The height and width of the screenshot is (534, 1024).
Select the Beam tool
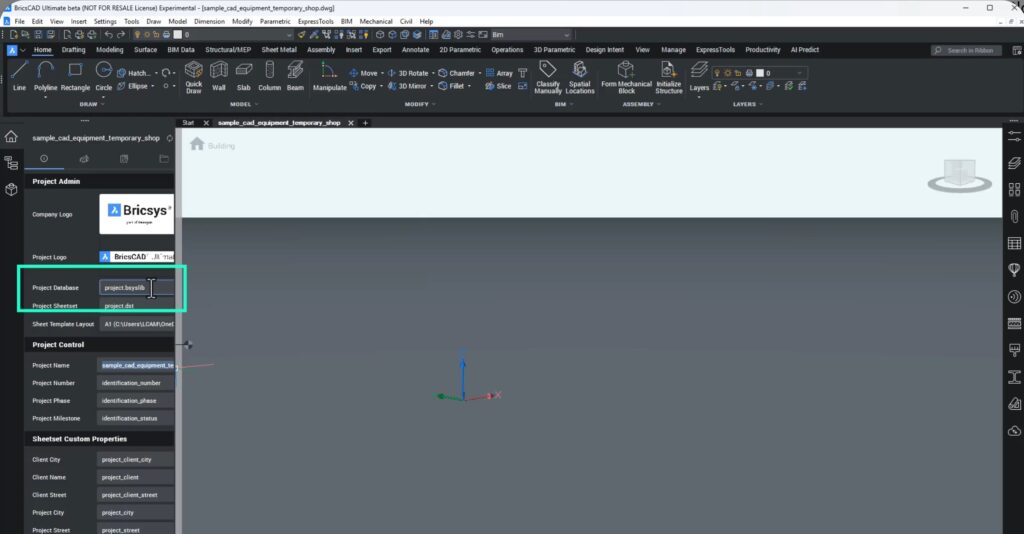pos(295,76)
